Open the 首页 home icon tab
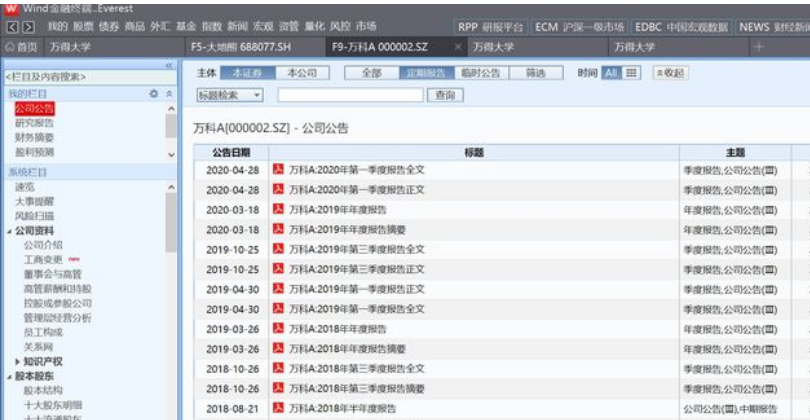 [21, 47]
